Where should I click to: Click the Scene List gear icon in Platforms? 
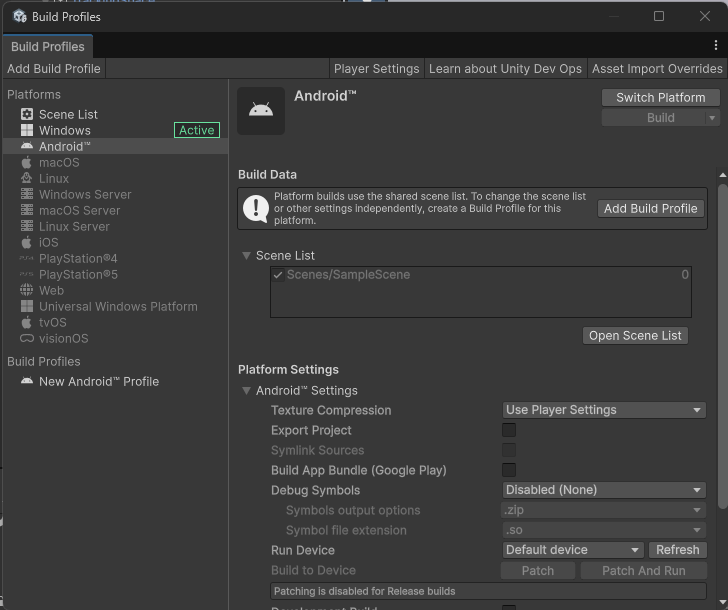27,114
